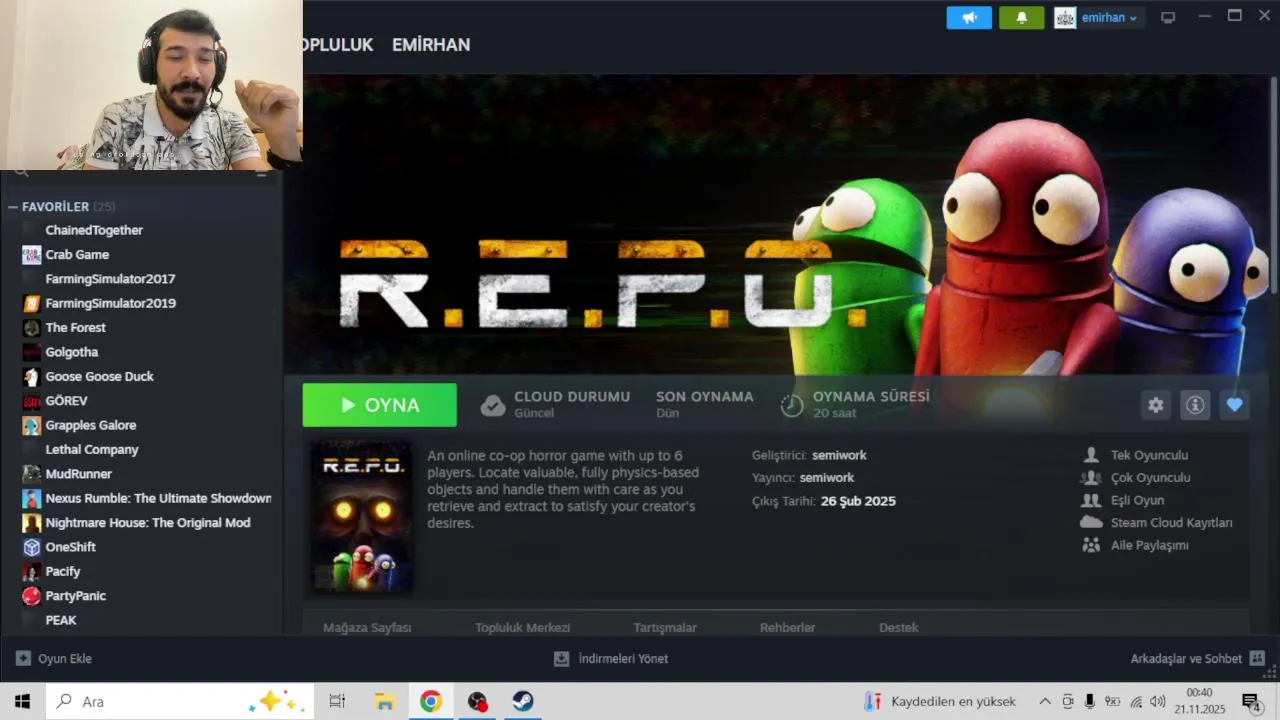Open the emirhan account dropdown arrow
The height and width of the screenshot is (720, 1280).
point(1133,18)
